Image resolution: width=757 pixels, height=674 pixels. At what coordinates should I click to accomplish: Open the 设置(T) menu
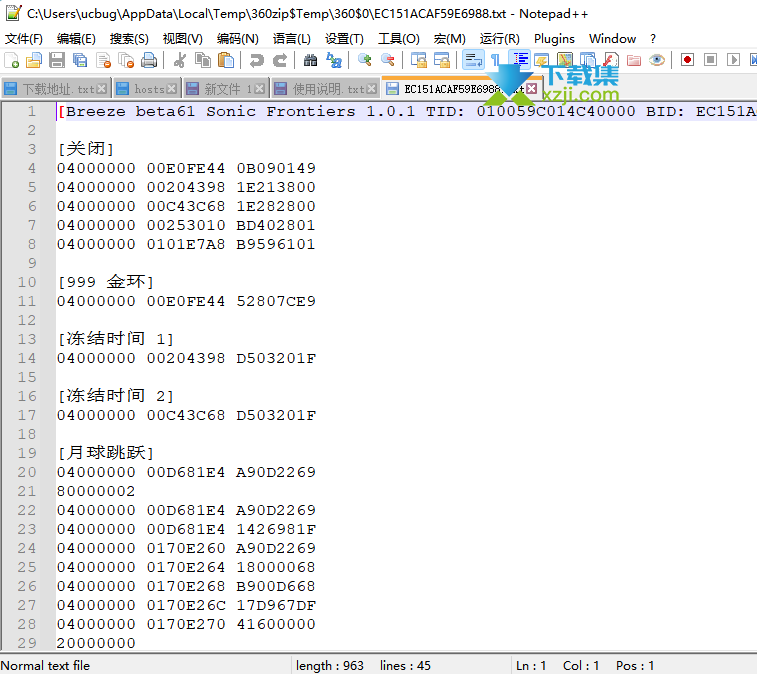tap(344, 39)
